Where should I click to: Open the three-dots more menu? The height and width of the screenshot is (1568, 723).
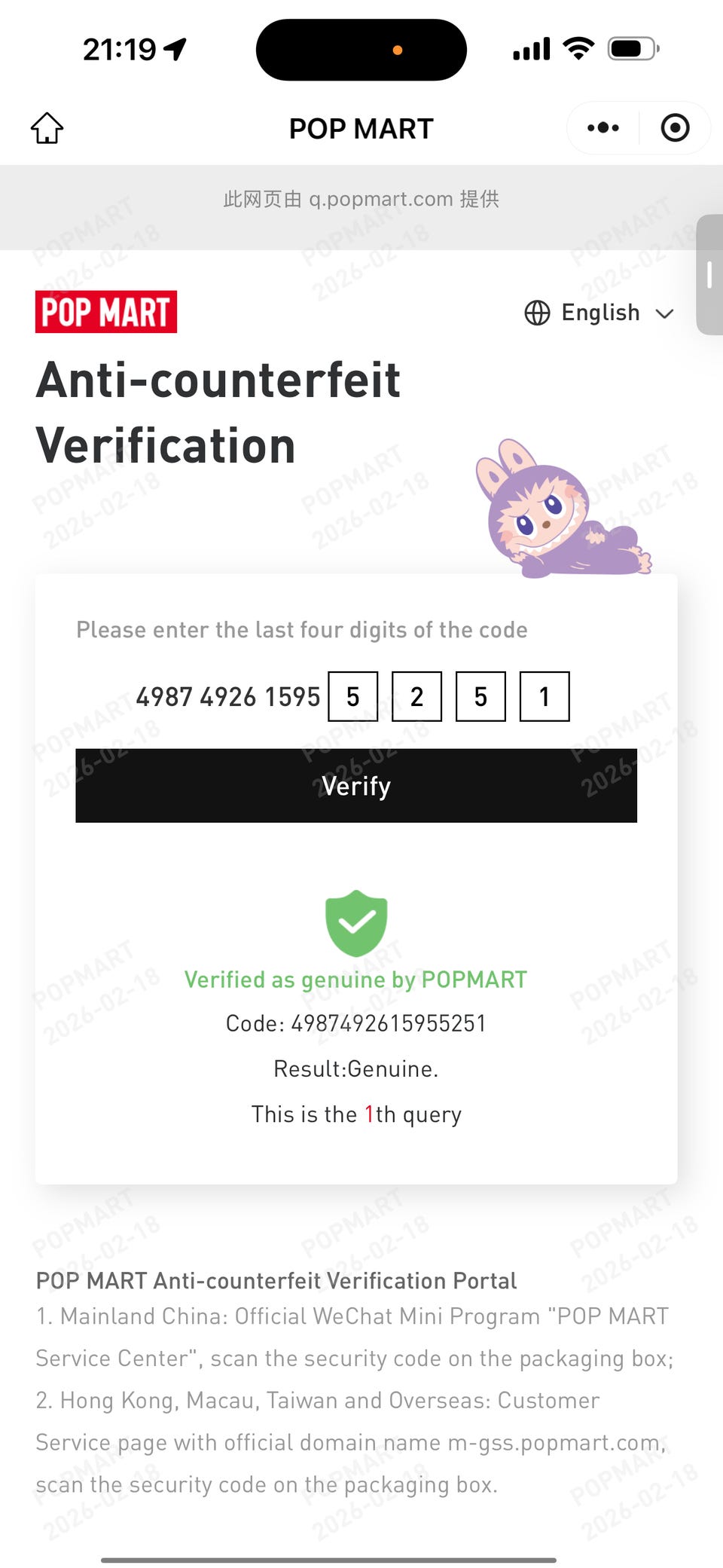coord(603,128)
